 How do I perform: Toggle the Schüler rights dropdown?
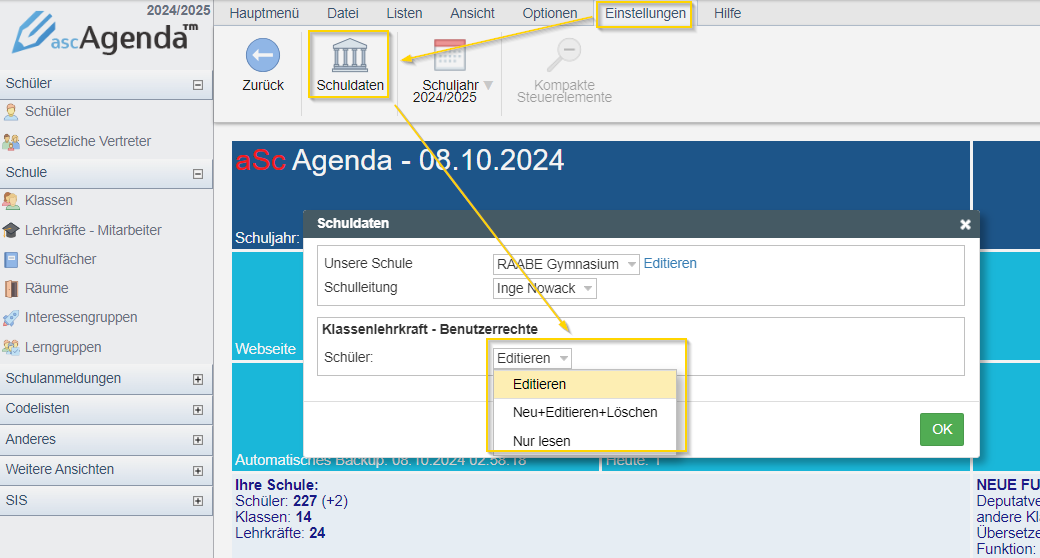click(532, 358)
